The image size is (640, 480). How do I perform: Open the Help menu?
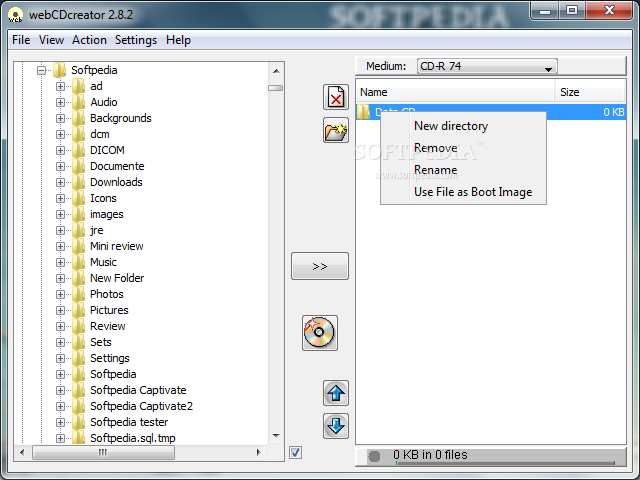[178, 40]
